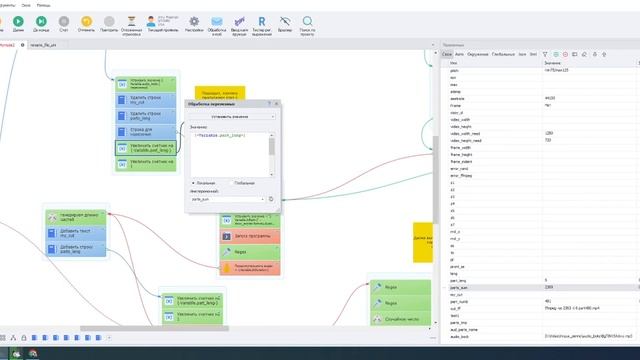640x360 pixels.
Task: Select the video_height_need variable row
Action: (x=539, y=140)
